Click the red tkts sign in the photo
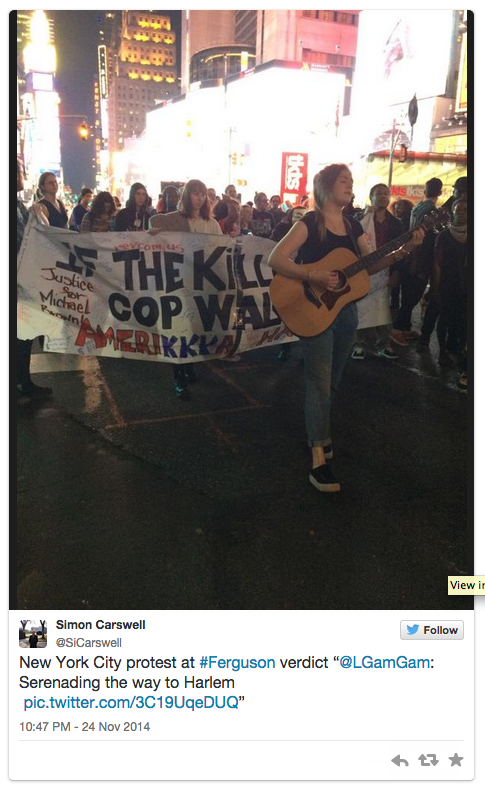Image resolution: width=485 pixels, height=791 pixels. (x=294, y=178)
